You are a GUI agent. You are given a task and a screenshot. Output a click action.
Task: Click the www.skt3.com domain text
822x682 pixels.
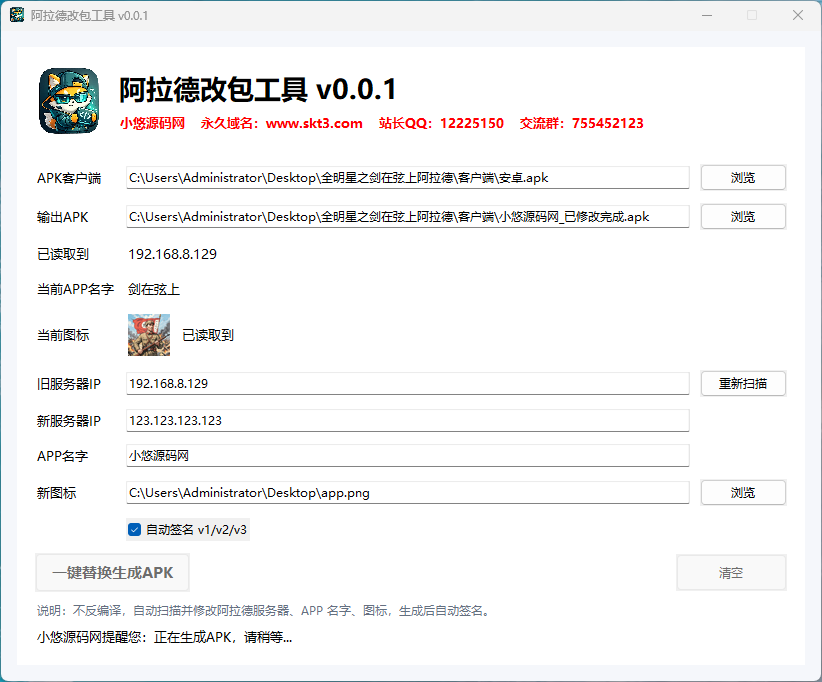pyautogui.click(x=314, y=123)
